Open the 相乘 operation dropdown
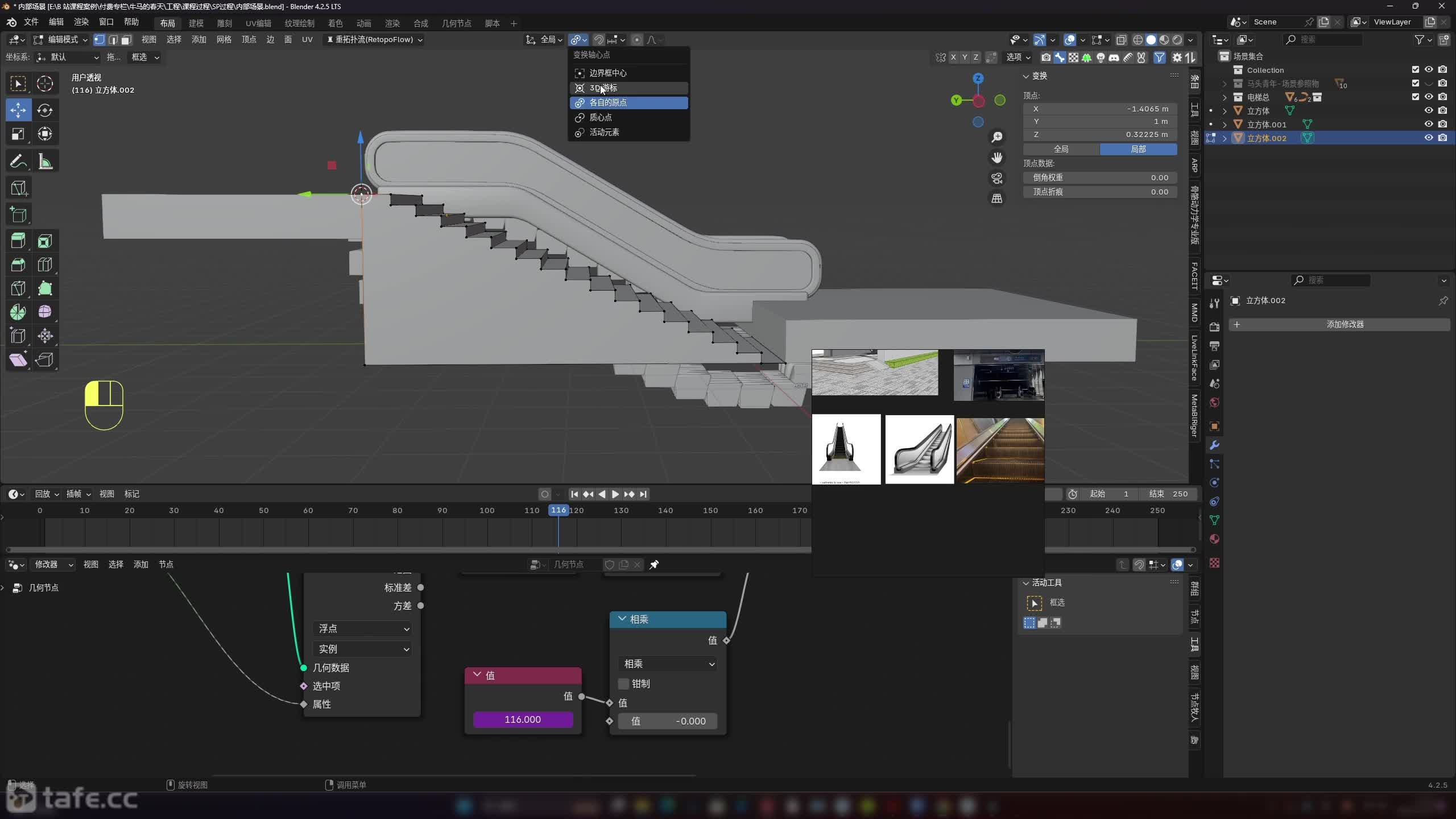The width and height of the screenshot is (1456, 819). (x=668, y=664)
